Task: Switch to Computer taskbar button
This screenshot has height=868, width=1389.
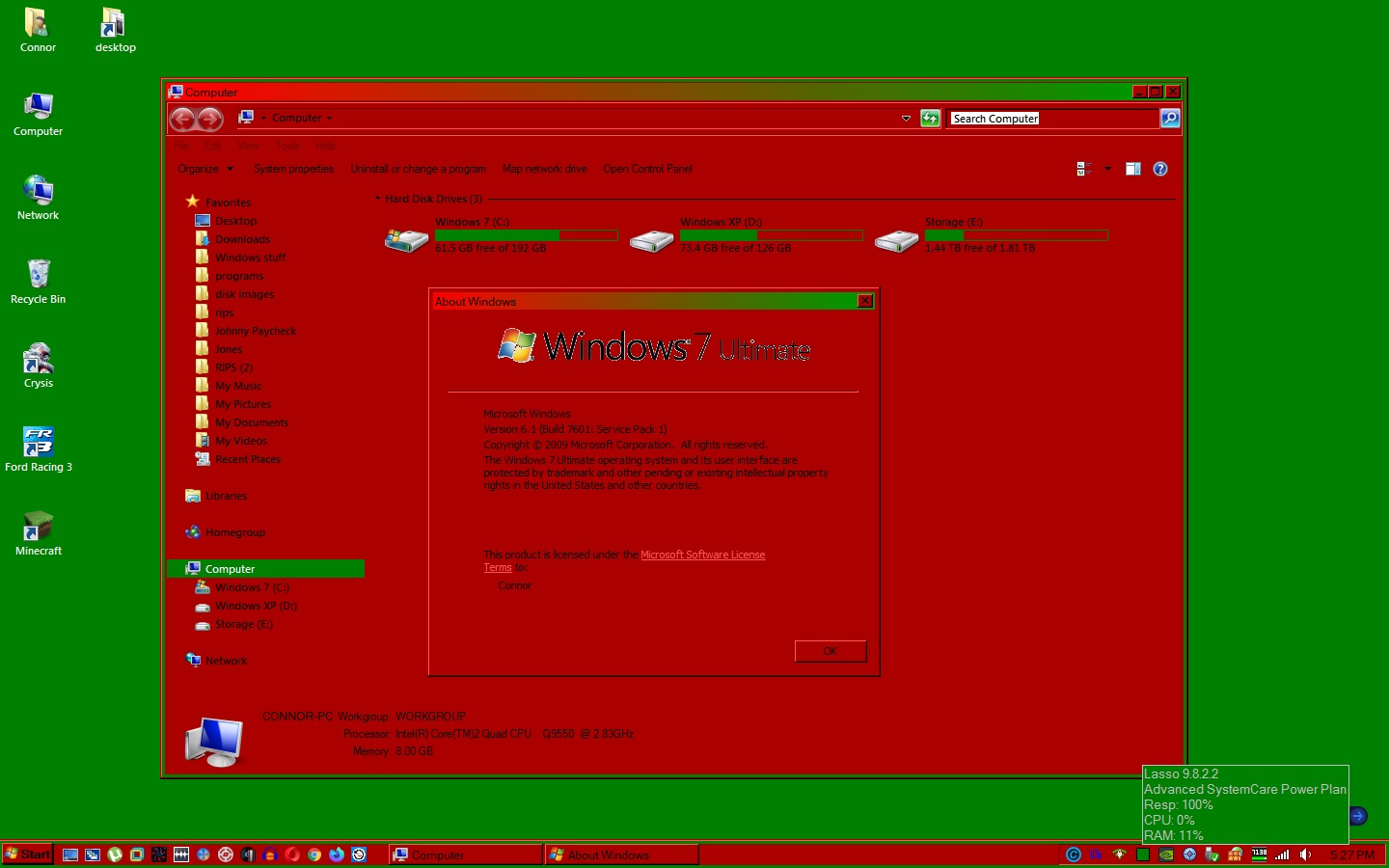Action: 466,854
